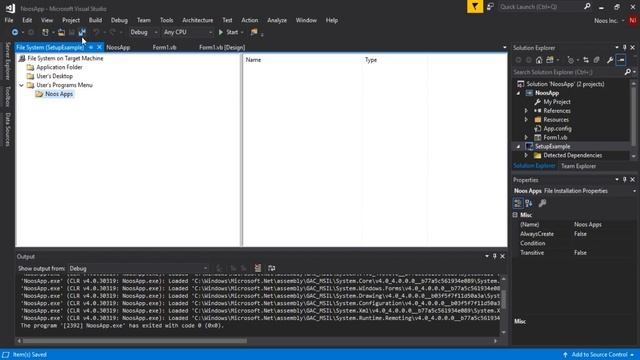Collapse the Misc category in Properties
Image resolution: width=640 pixels, height=360 pixels.
click(x=515, y=215)
